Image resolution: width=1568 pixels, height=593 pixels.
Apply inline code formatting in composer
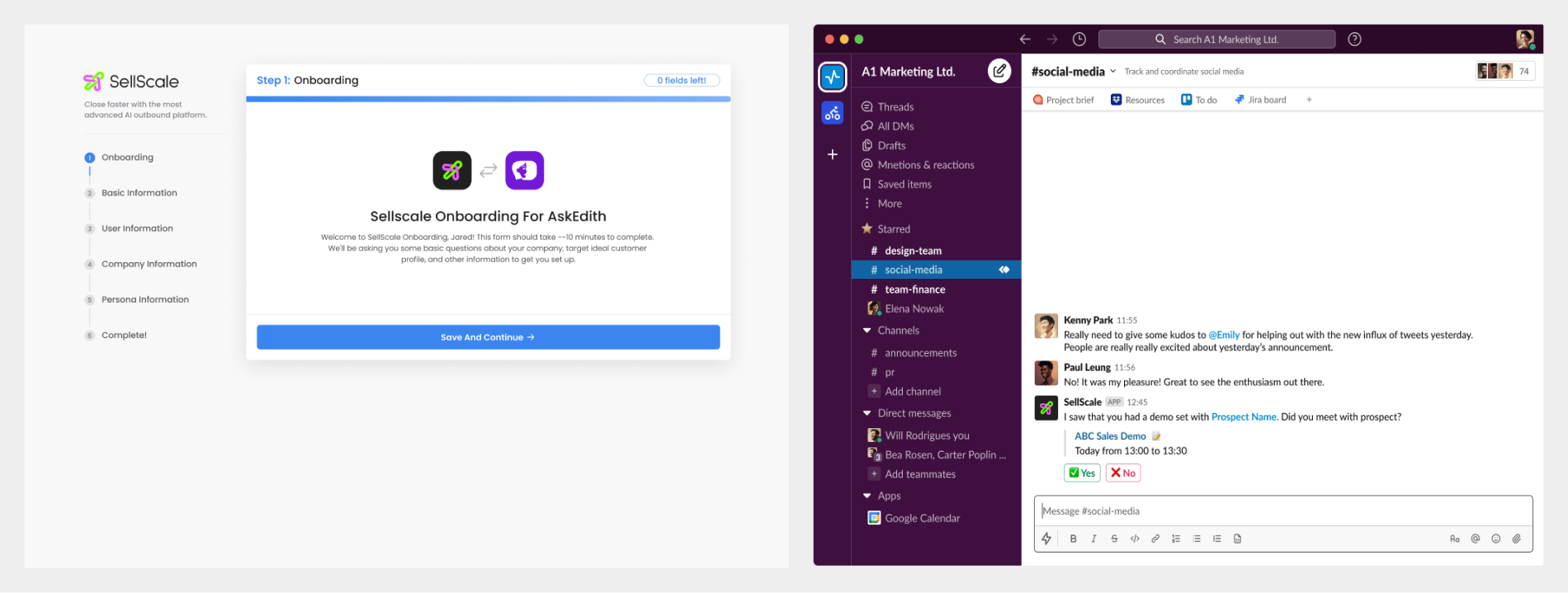pyautogui.click(x=1135, y=539)
